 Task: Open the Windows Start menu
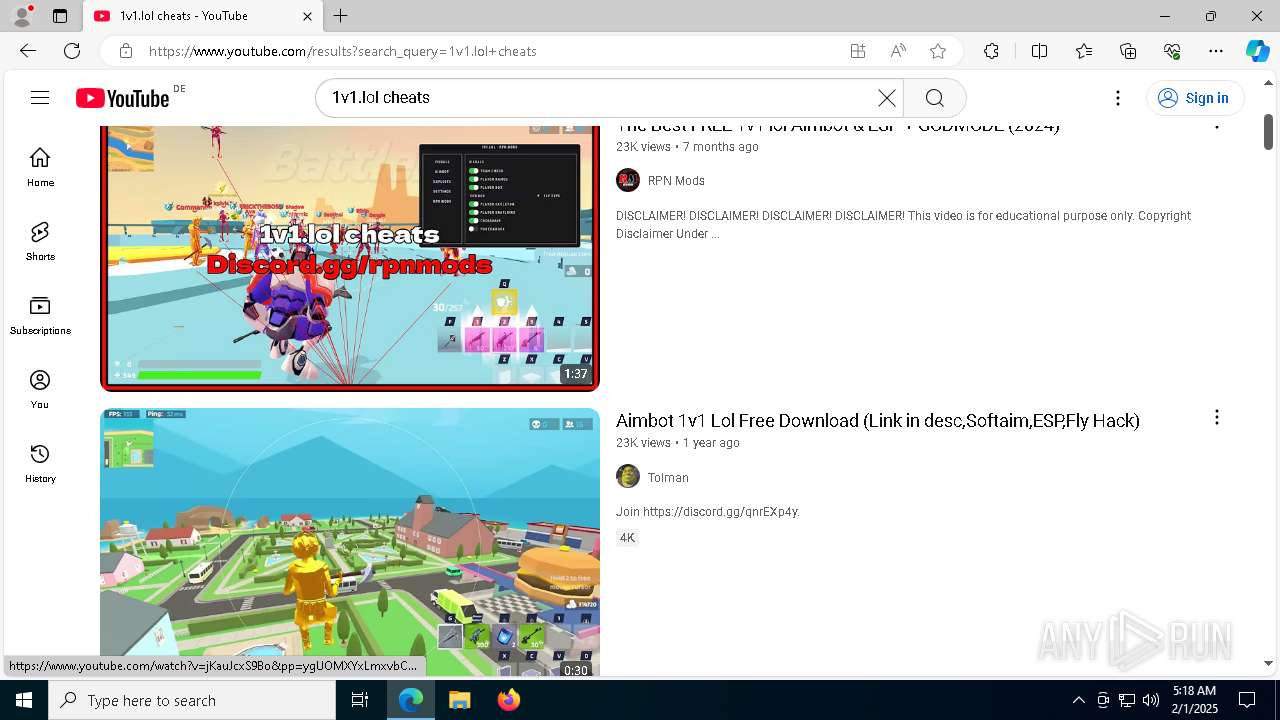[24, 700]
